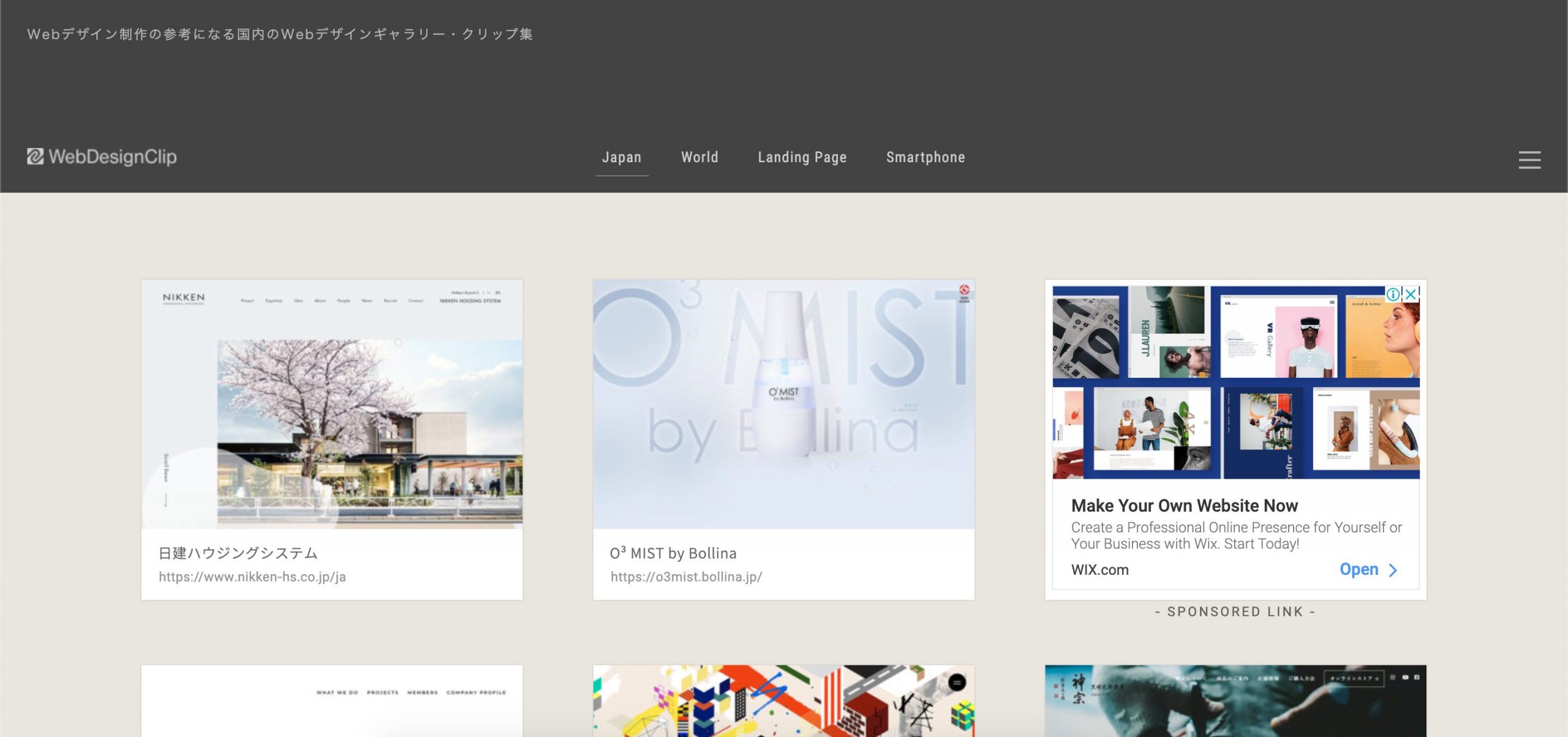Image resolution: width=1568 pixels, height=737 pixels.
Task: Open the dark teal 神宗 site thumbnail
Action: tap(1235, 701)
